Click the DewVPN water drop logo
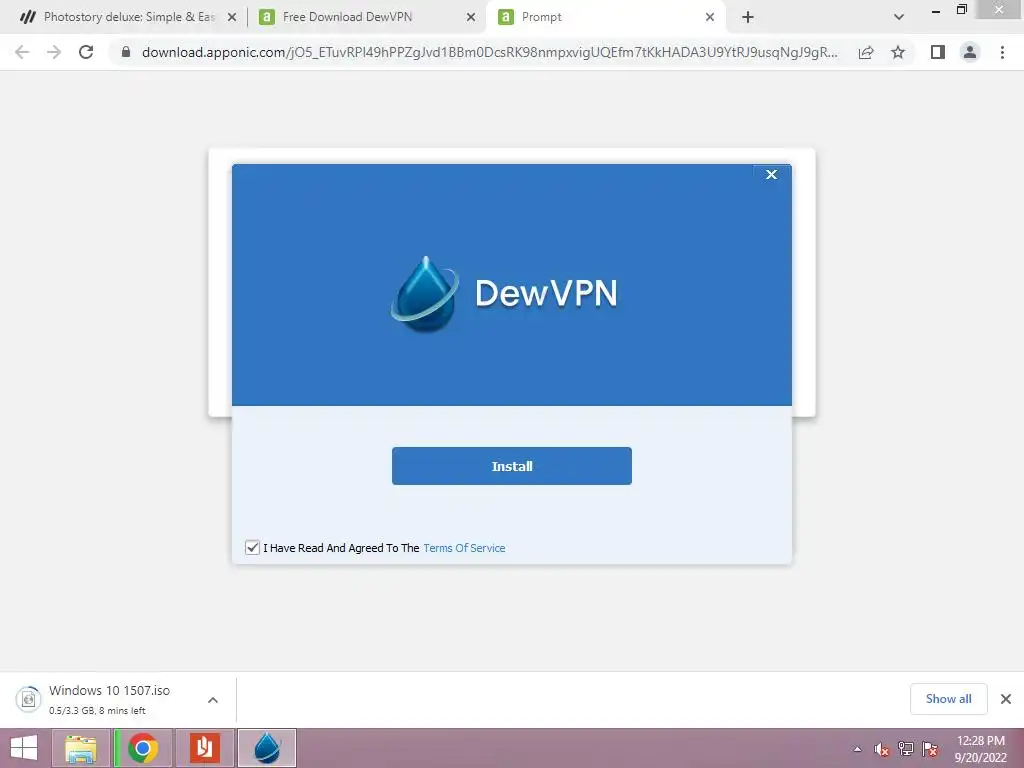The width and height of the screenshot is (1024, 768). (x=425, y=293)
